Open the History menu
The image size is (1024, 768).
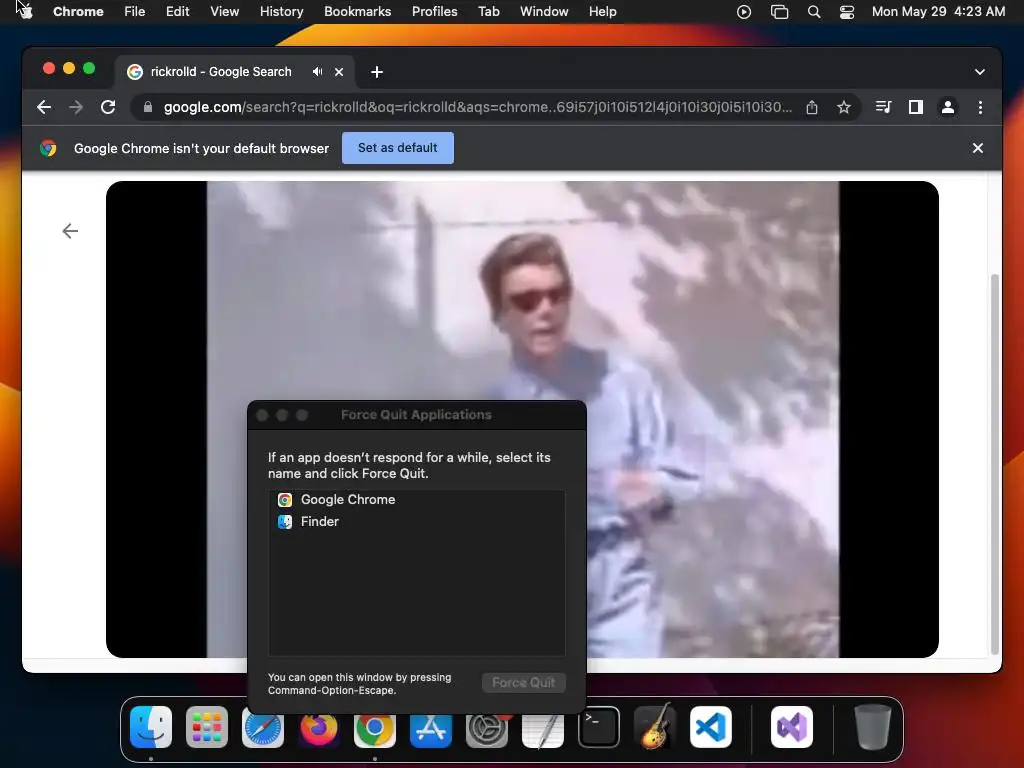tap(281, 11)
